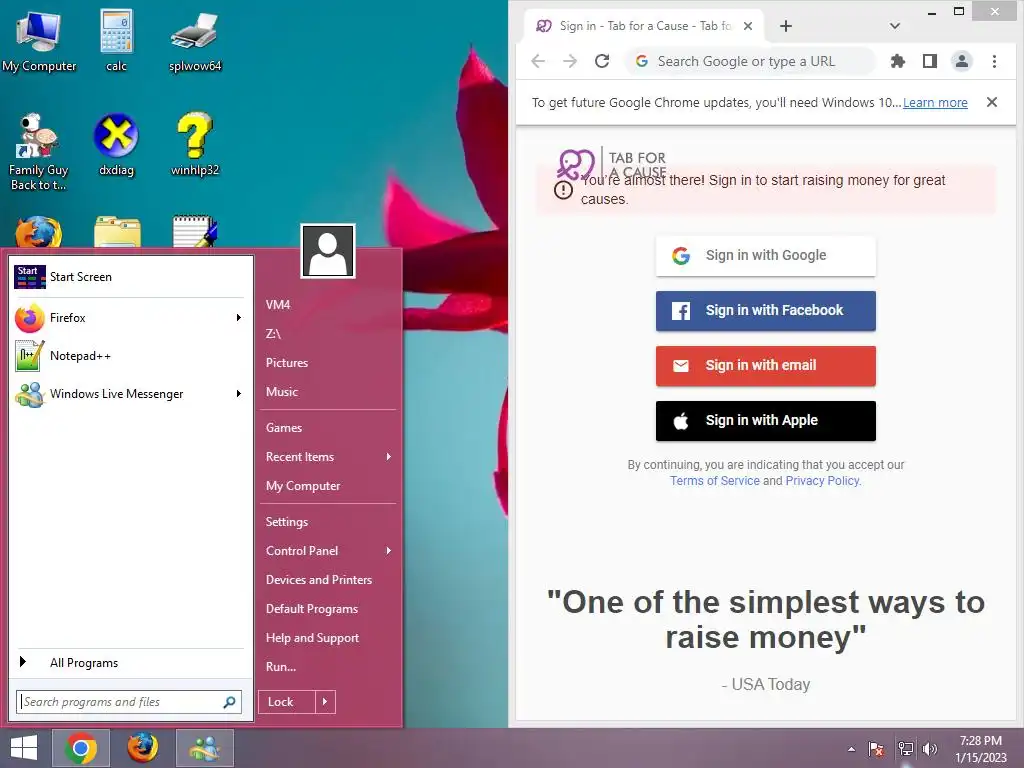Open Help and Support
Screen dimensions: 1024x768
point(312,638)
